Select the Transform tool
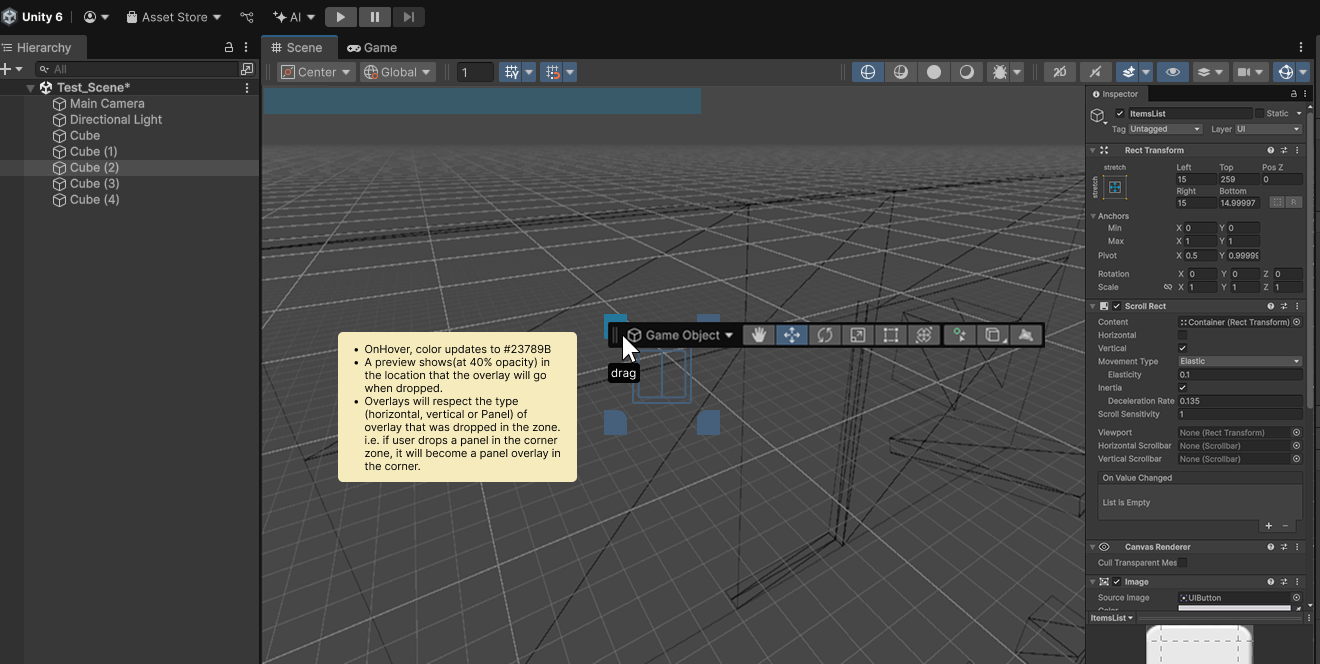The height and width of the screenshot is (664, 1320). (x=923, y=335)
